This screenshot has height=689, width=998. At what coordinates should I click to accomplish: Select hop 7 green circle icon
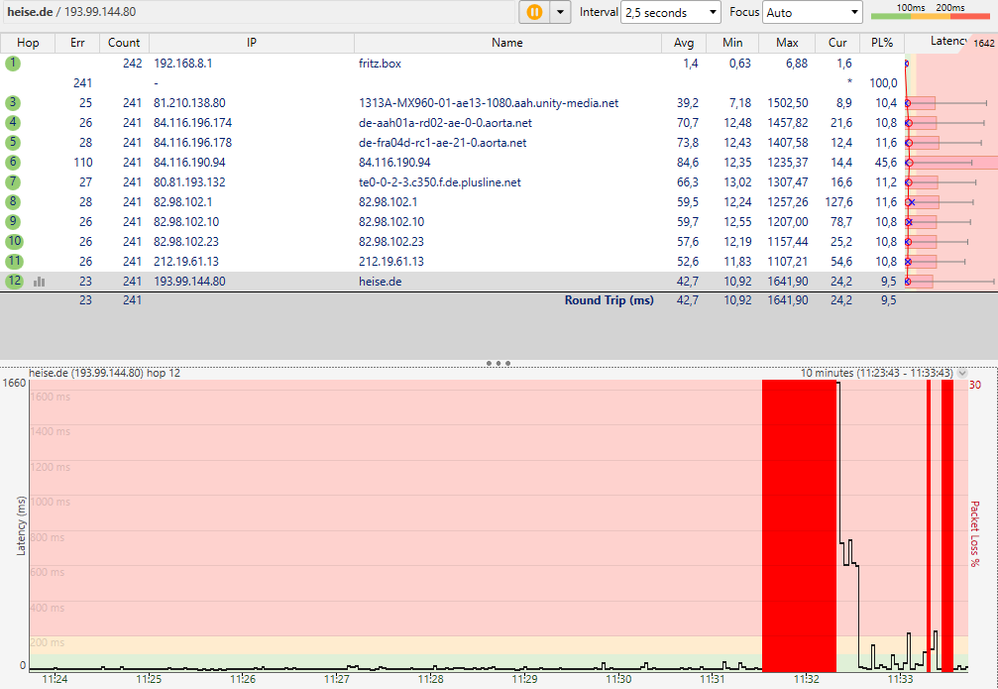[x=13, y=181]
